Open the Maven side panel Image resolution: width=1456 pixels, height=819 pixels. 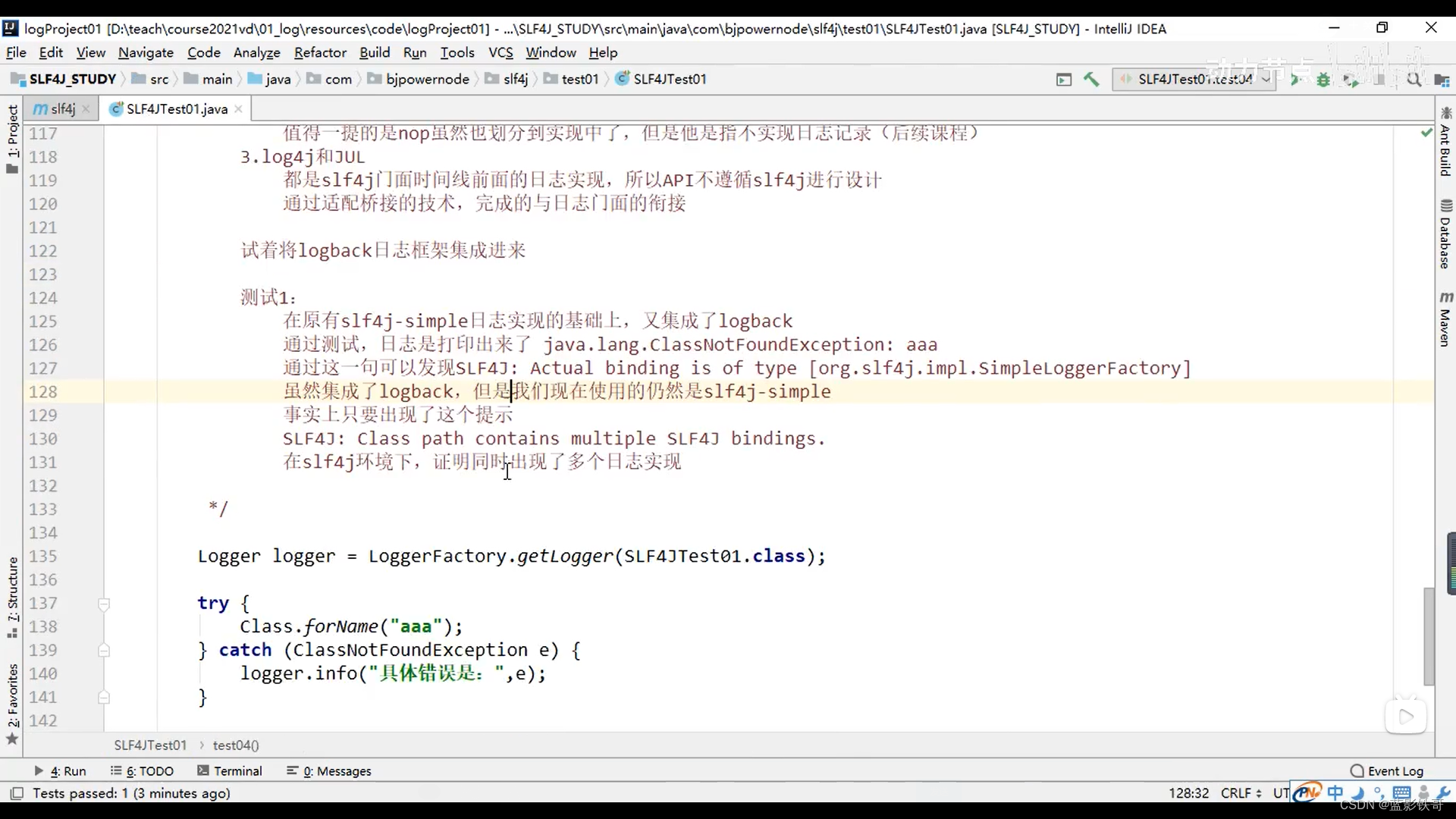pos(1445,319)
